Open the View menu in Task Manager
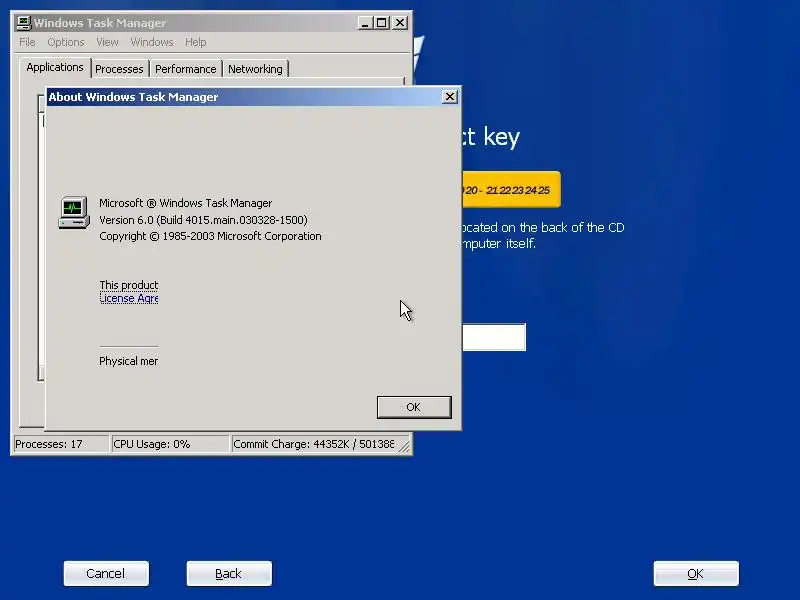The height and width of the screenshot is (600, 800). point(107,42)
